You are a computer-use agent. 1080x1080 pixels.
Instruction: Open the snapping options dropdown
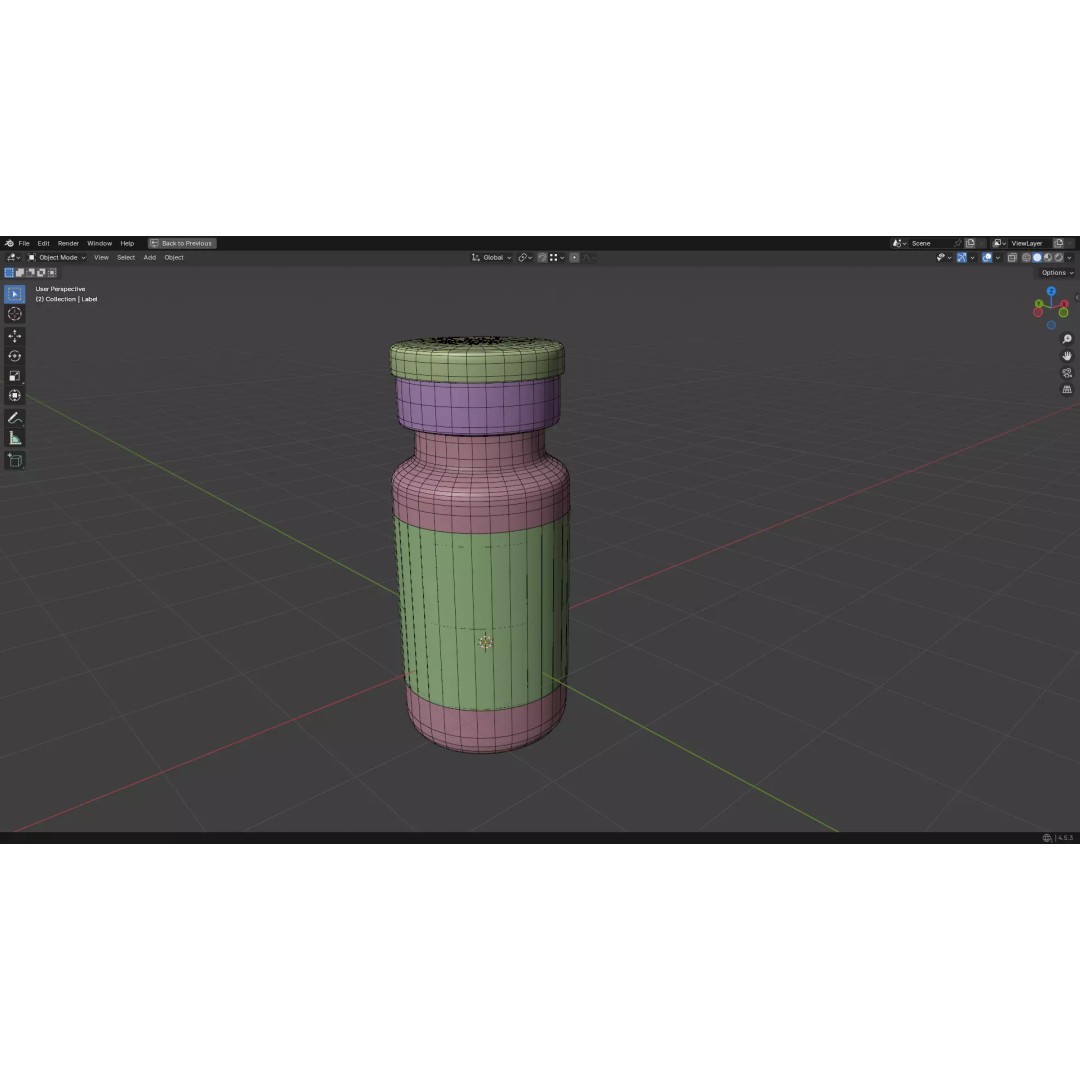point(557,258)
